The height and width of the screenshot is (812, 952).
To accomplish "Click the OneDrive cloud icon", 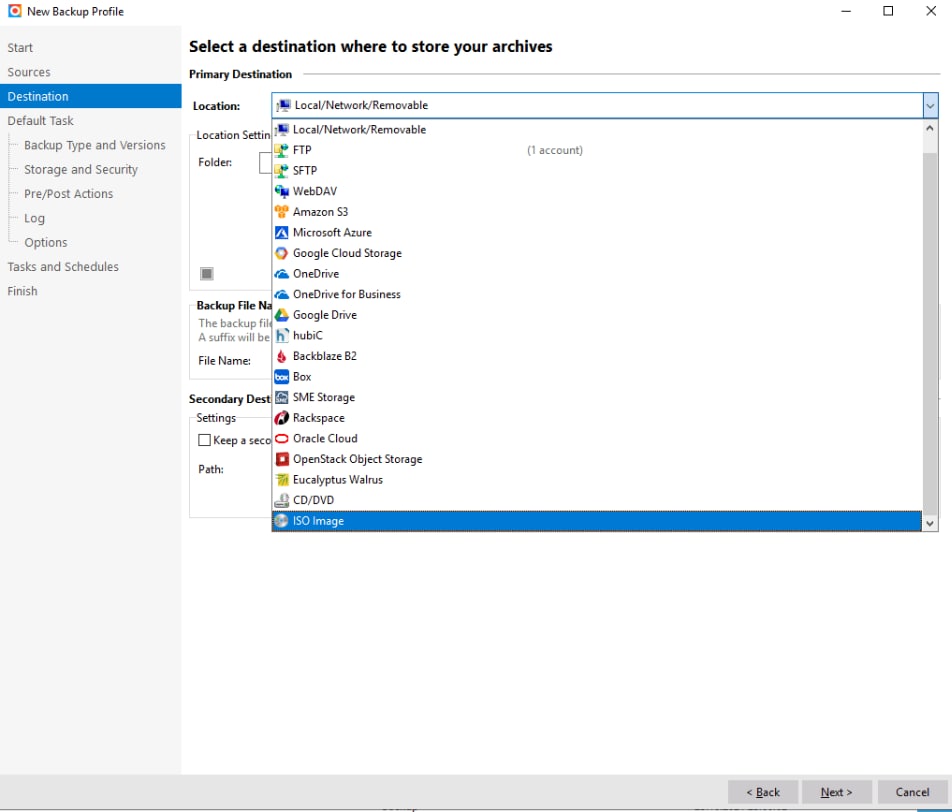I will tap(282, 274).
